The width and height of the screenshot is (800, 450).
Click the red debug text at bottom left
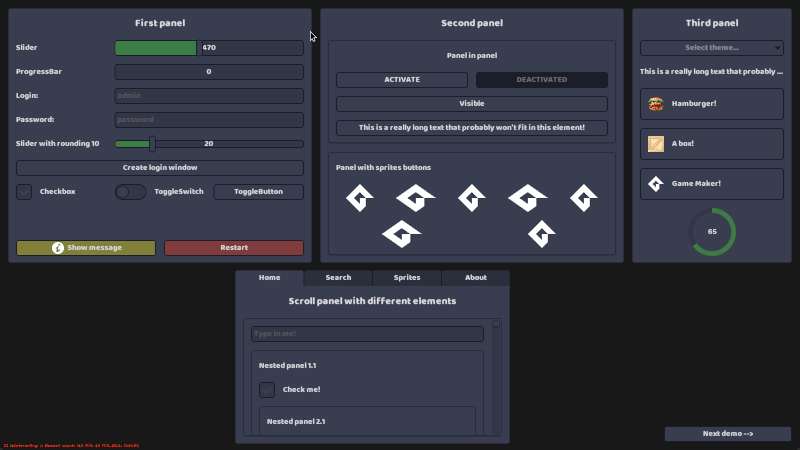(71, 446)
